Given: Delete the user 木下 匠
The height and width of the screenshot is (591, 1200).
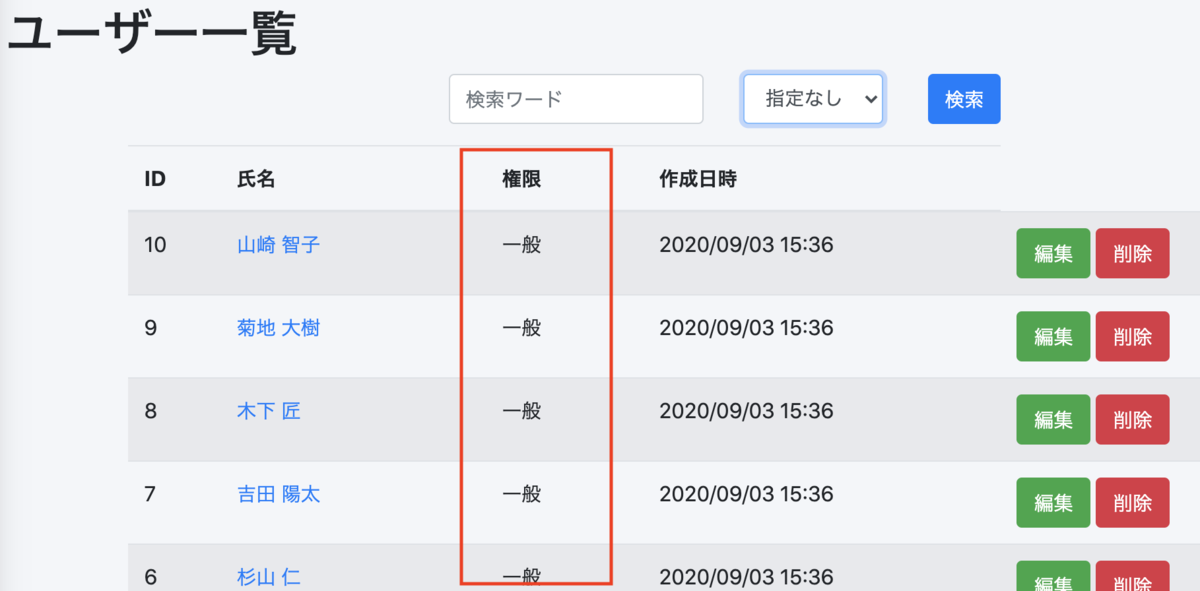Looking at the screenshot, I should tap(1131, 419).
